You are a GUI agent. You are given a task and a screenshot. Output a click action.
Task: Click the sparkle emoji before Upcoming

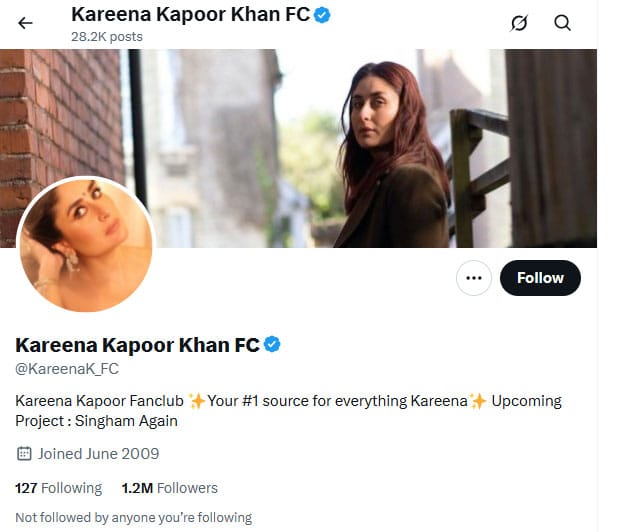coord(479,401)
